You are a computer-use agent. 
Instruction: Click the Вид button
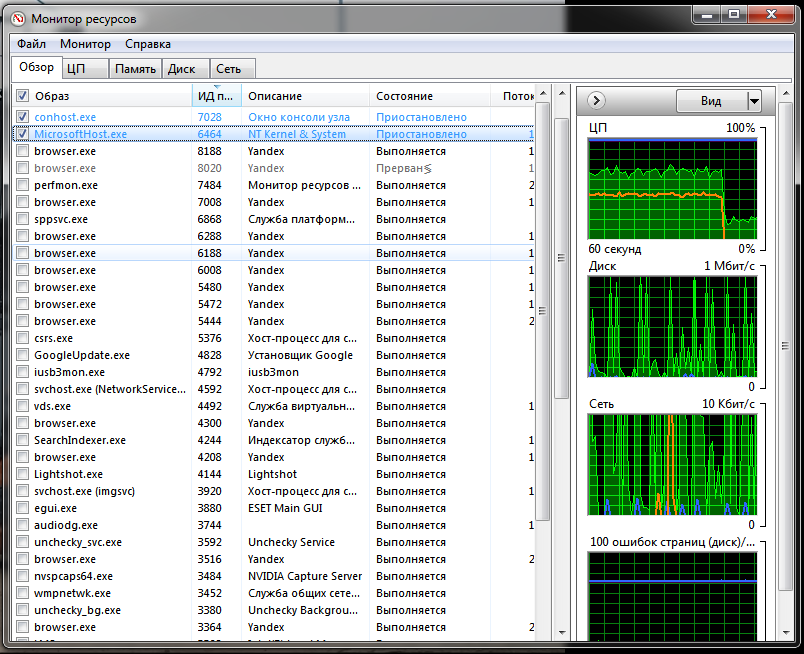point(711,101)
